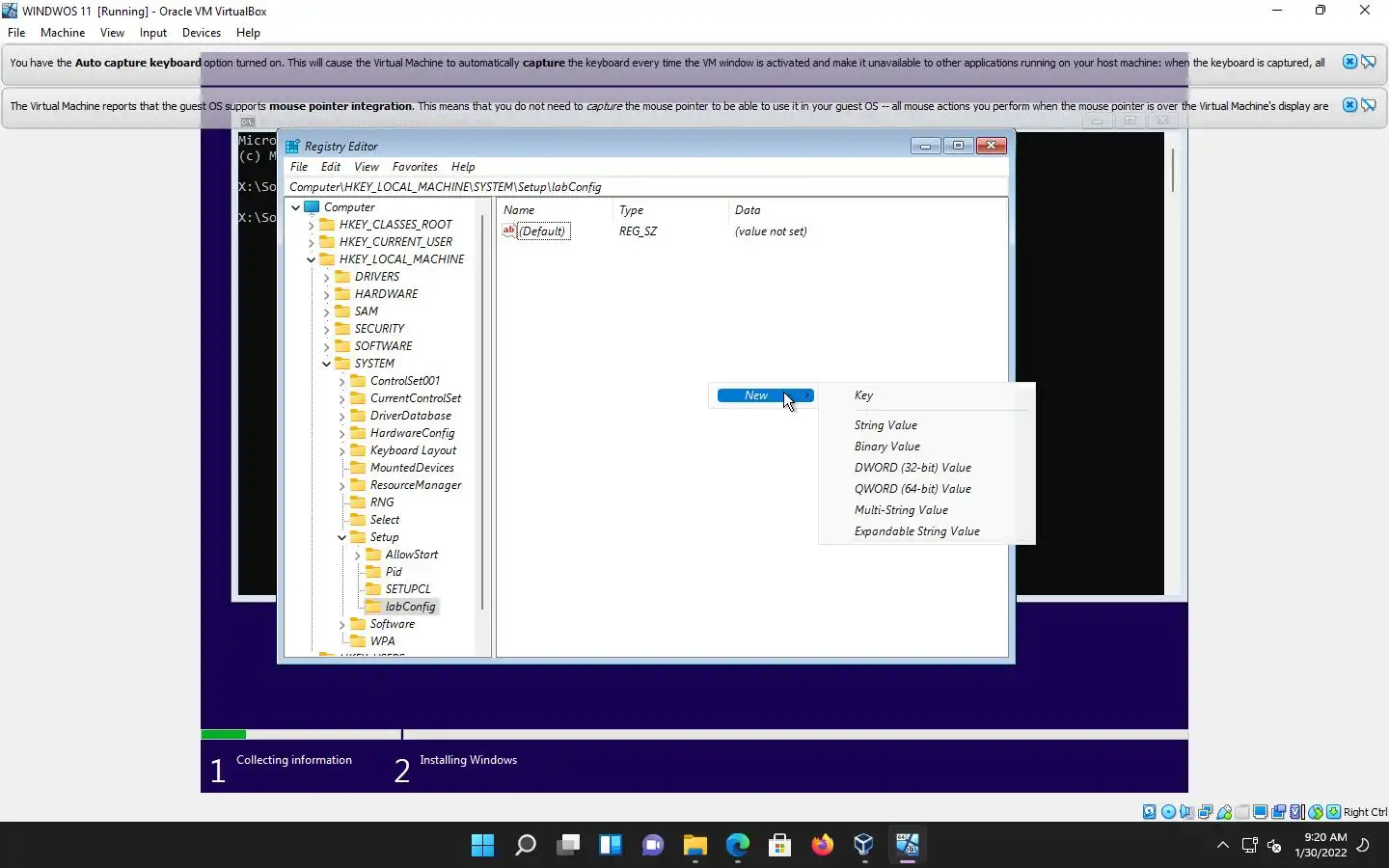Open the VirtualBox Machine menu
Viewport: 1389px width, 868px height.
pos(63,33)
